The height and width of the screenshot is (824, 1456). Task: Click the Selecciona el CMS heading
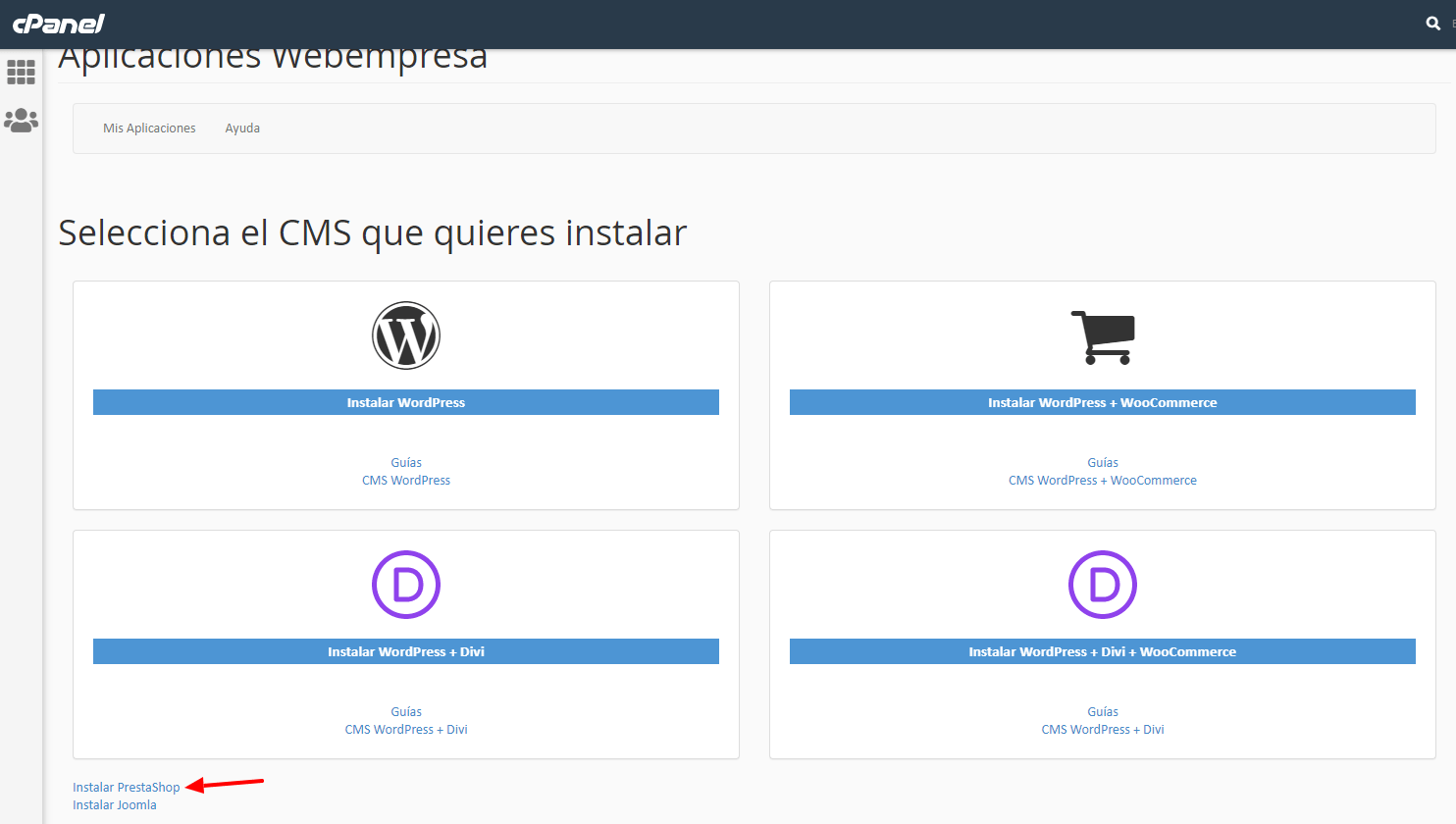click(373, 233)
